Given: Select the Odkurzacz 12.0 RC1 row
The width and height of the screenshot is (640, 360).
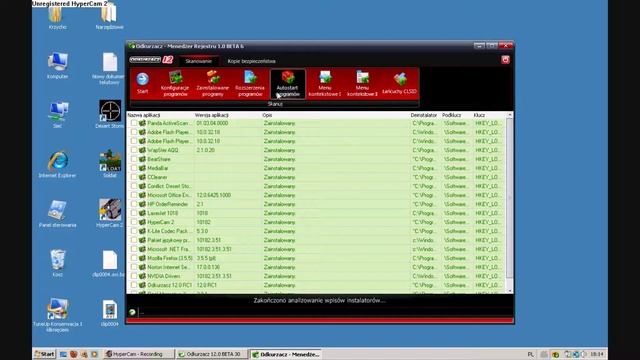Looking at the screenshot, I should 316,285.
